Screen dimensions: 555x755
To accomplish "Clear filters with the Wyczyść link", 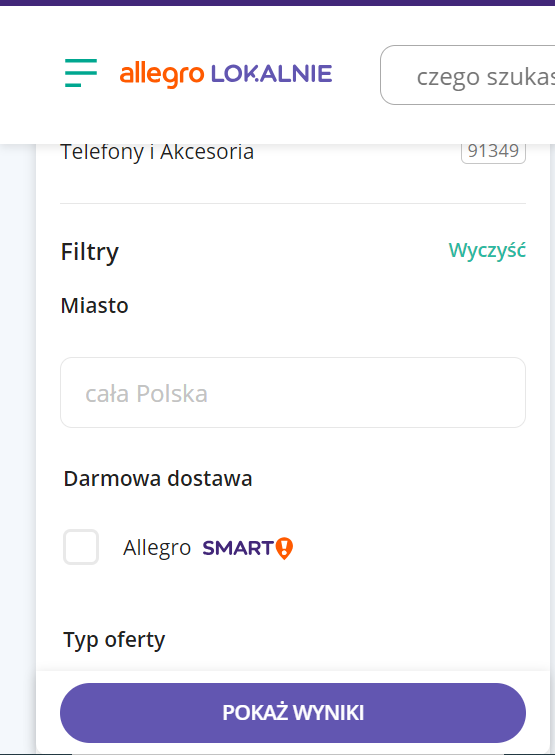I will (x=487, y=250).
